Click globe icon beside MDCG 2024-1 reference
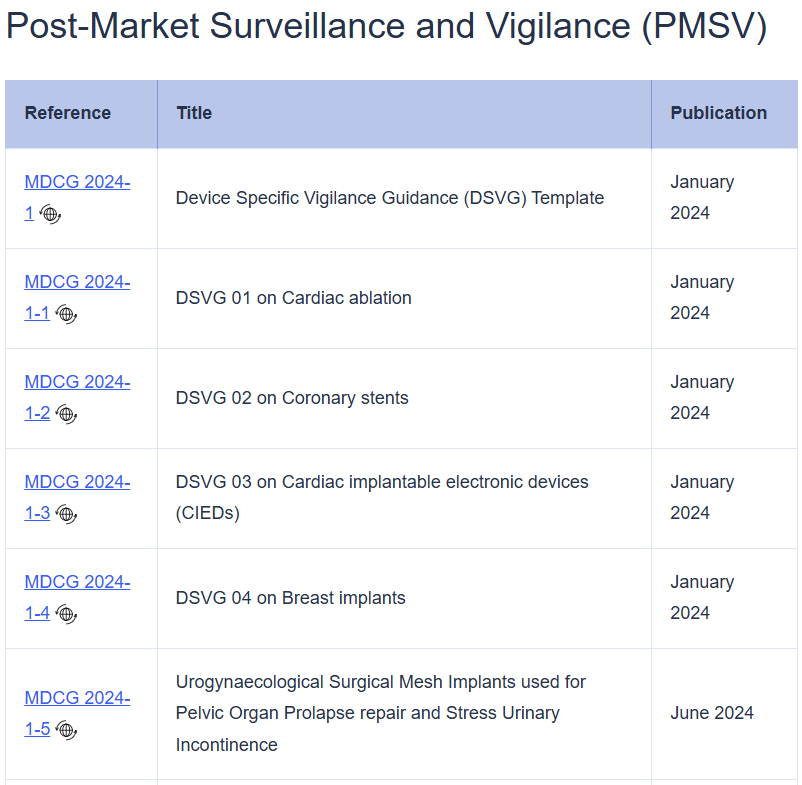Viewport: 802px width, 785px height. [50, 214]
